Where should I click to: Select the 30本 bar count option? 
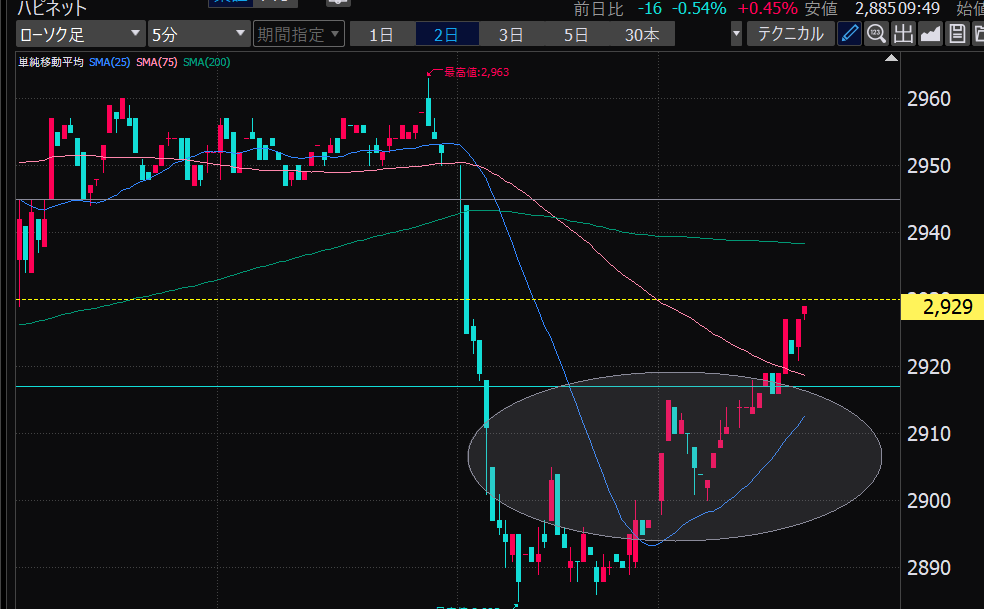(642, 34)
